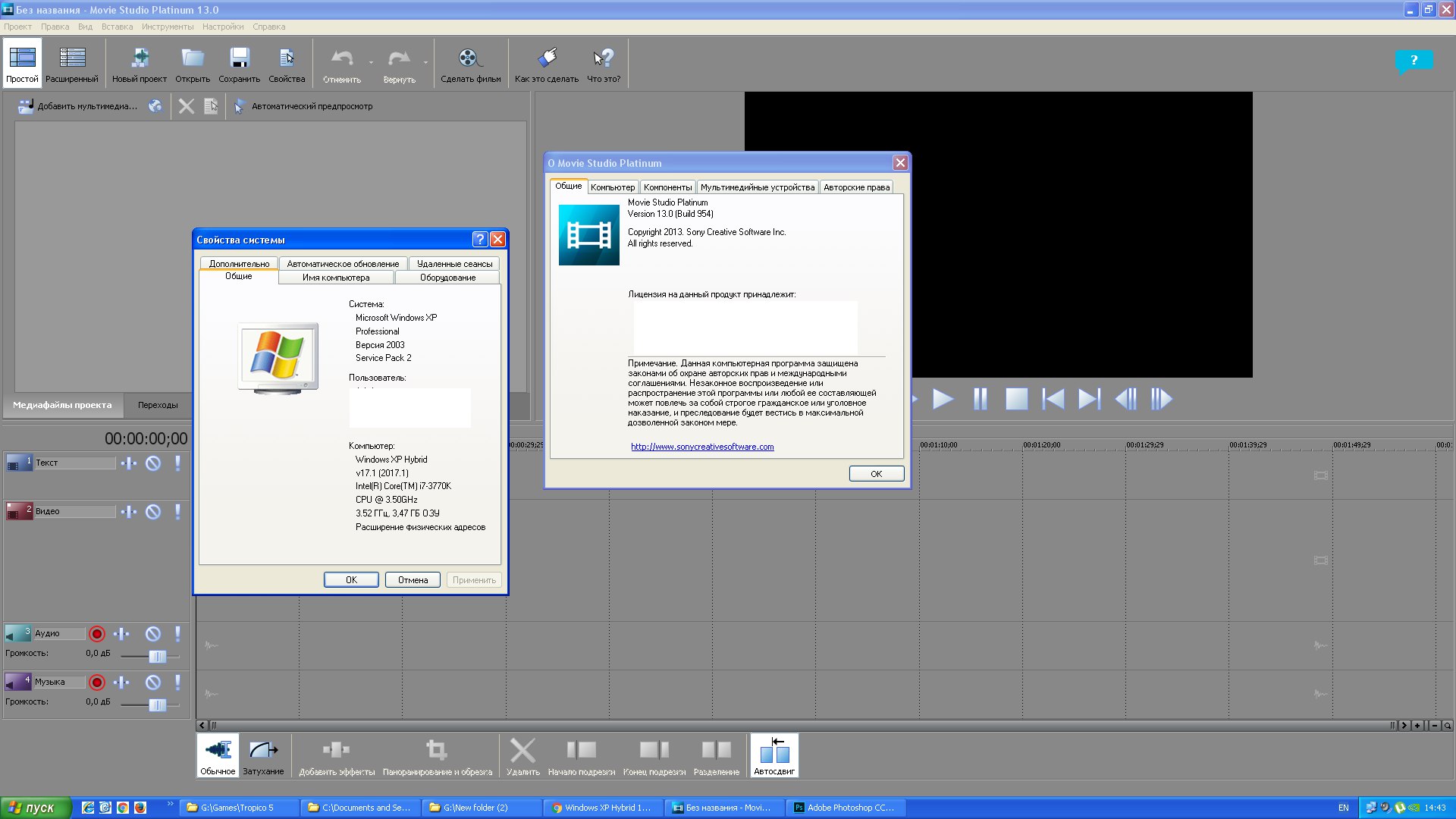Solo the Музыка track

point(177,682)
